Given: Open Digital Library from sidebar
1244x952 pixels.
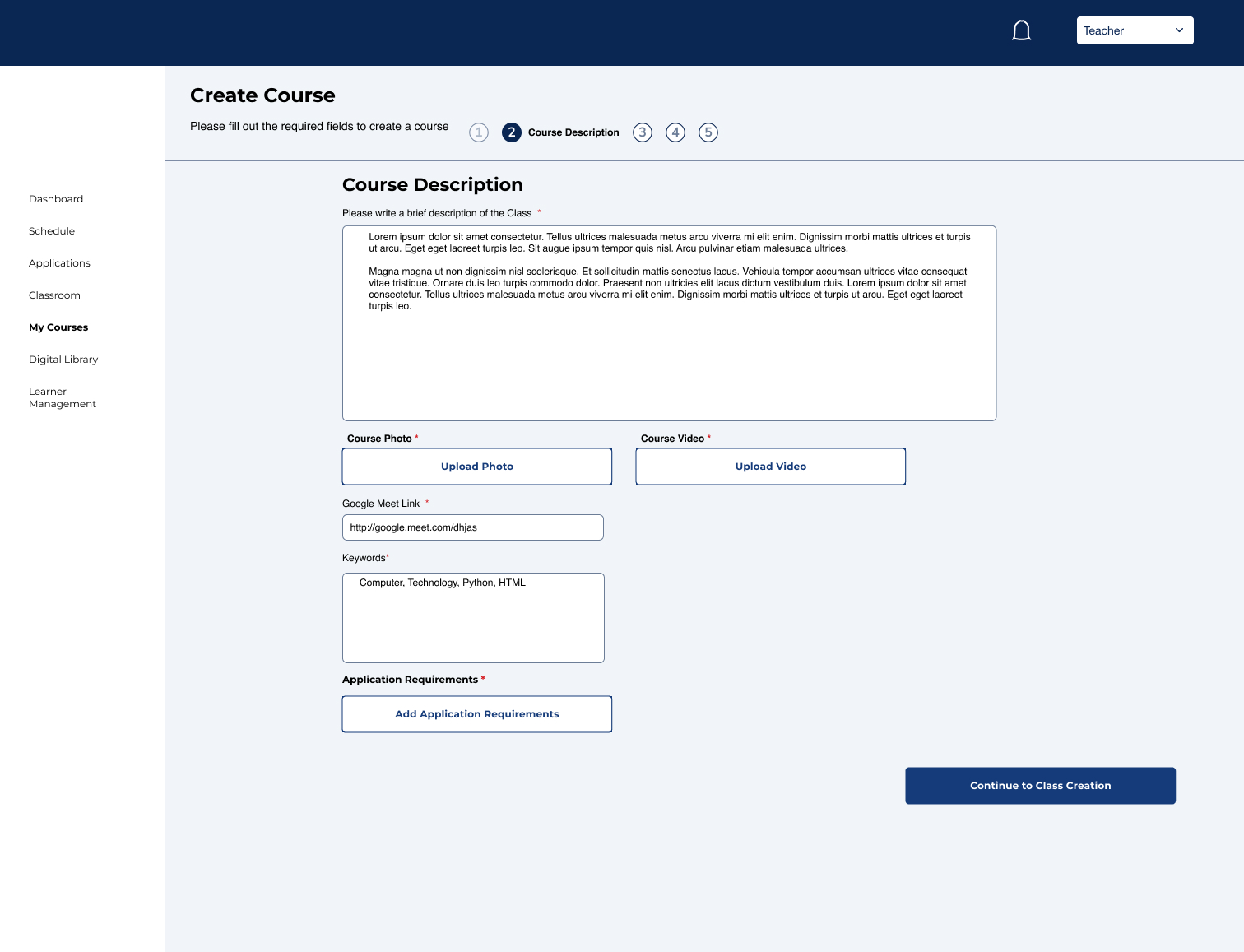Looking at the screenshot, I should click(x=63, y=360).
